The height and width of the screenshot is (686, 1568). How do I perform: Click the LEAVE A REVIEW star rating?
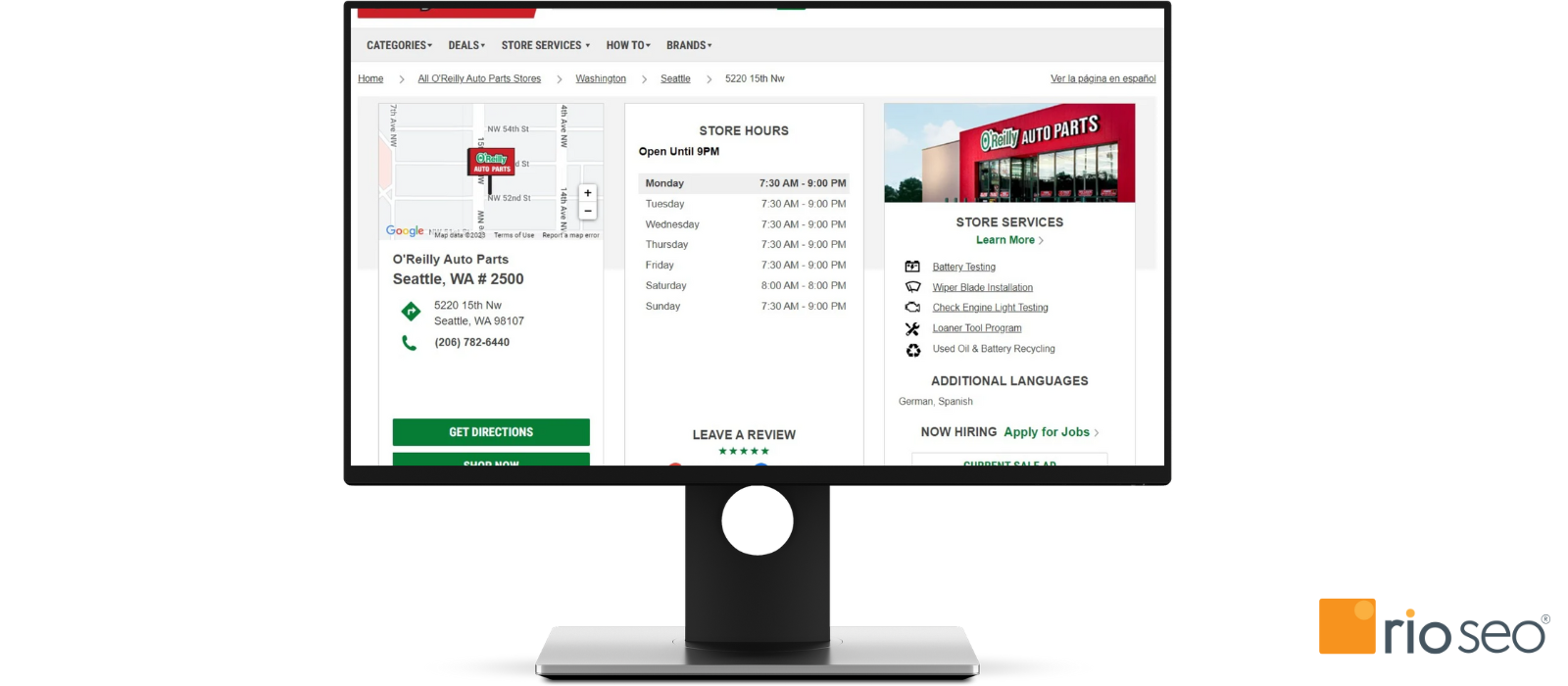(x=744, y=451)
